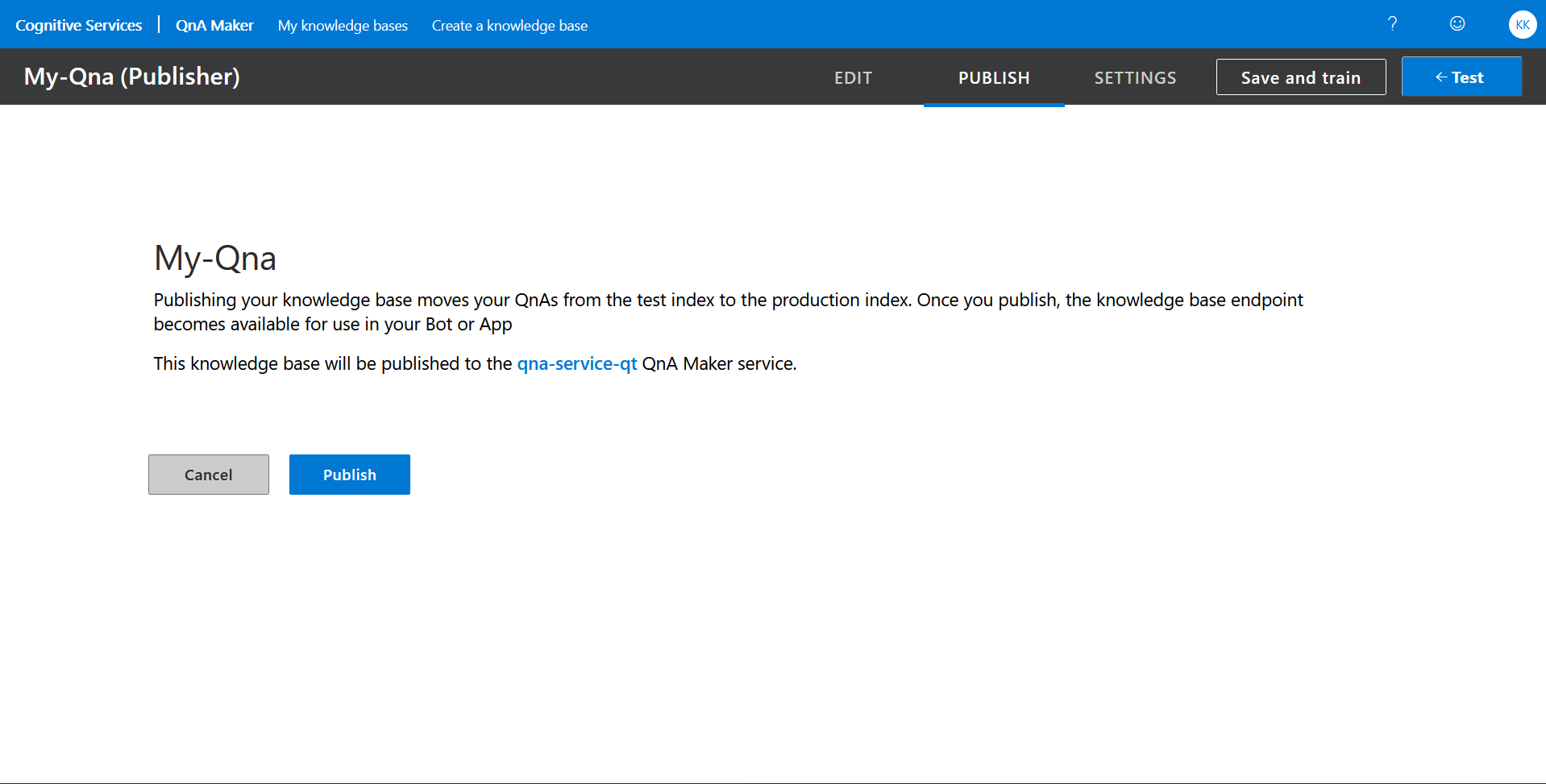Go to Cognitive Services home link
The width and height of the screenshot is (1546, 784).
coord(79,25)
